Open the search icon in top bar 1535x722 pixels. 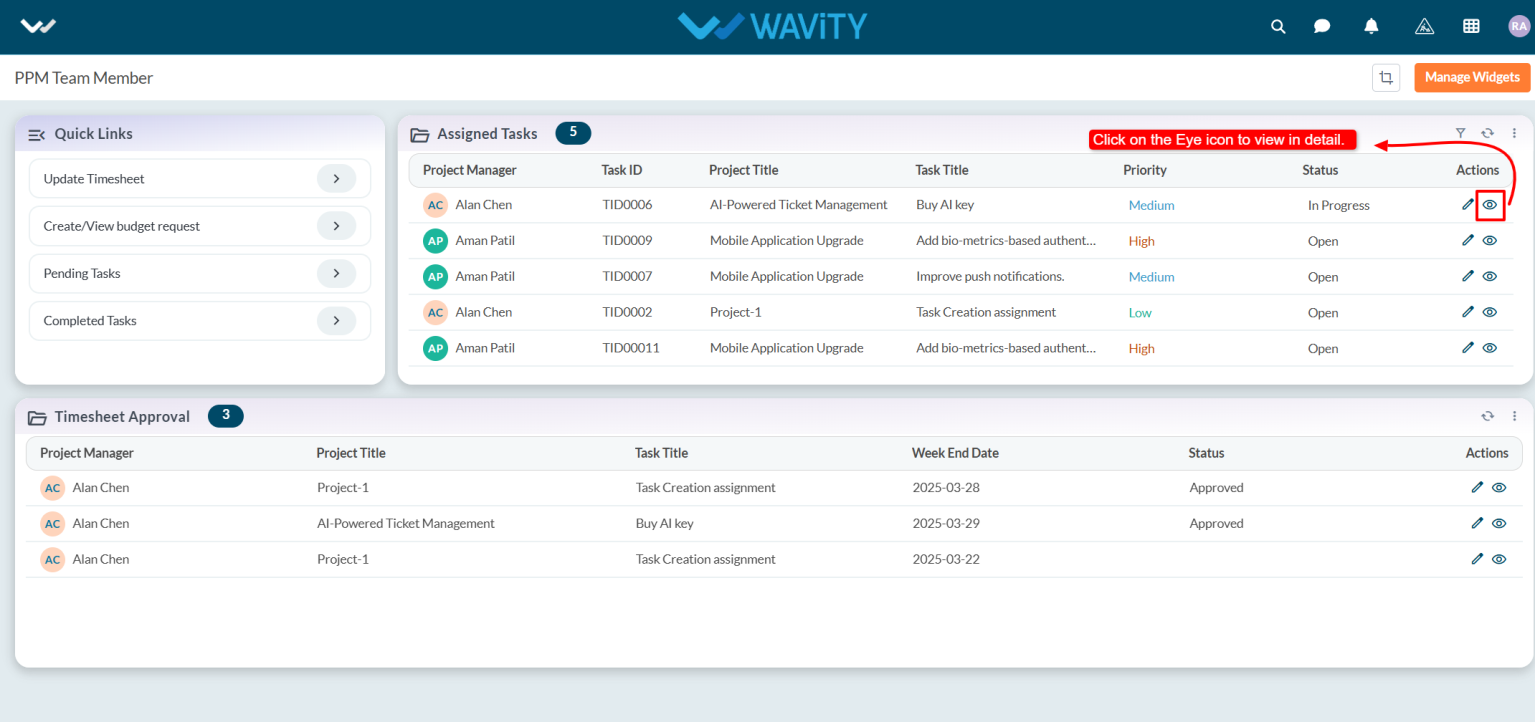[1278, 27]
